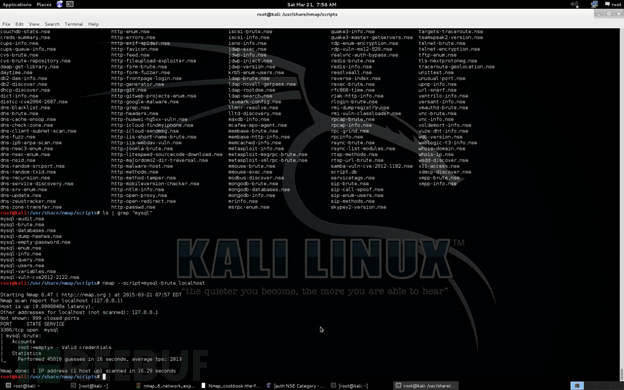Click the mysql-vuln-cve2012-2122.nse file name
The height and width of the screenshot is (390, 624).
click(x=39, y=277)
